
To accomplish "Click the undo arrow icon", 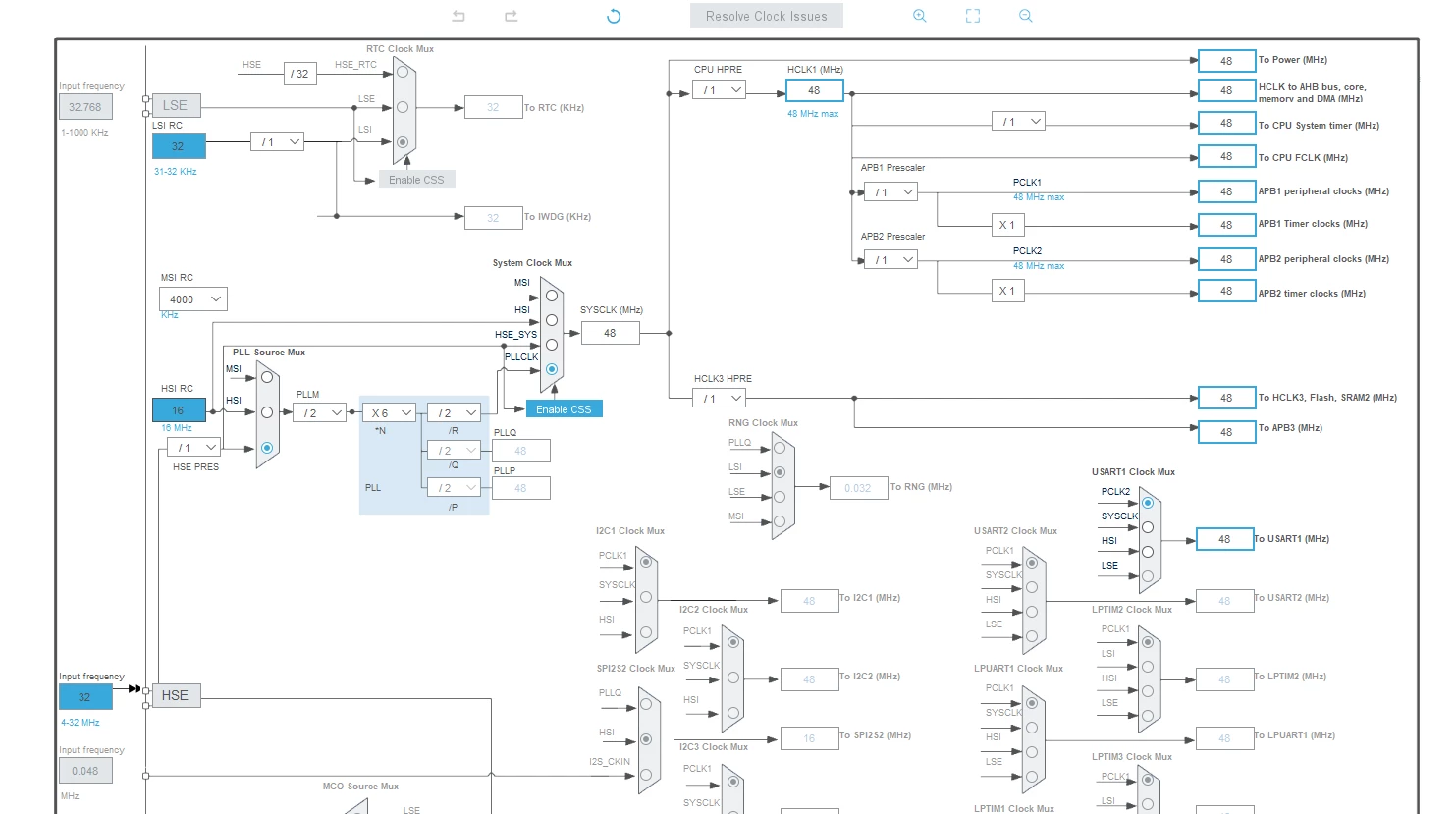I will pos(458,16).
